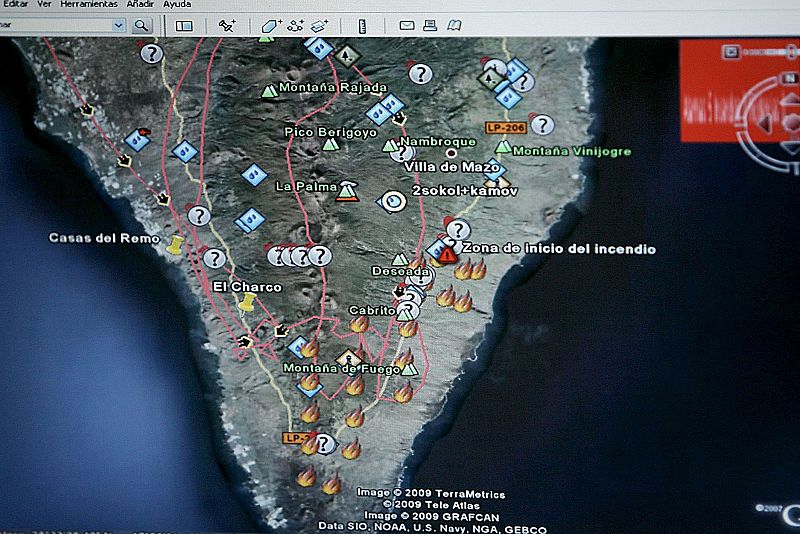The height and width of the screenshot is (534, 800).
Task: Adjust the tilt slider above the compass
Action: click(x=770, y=52)
